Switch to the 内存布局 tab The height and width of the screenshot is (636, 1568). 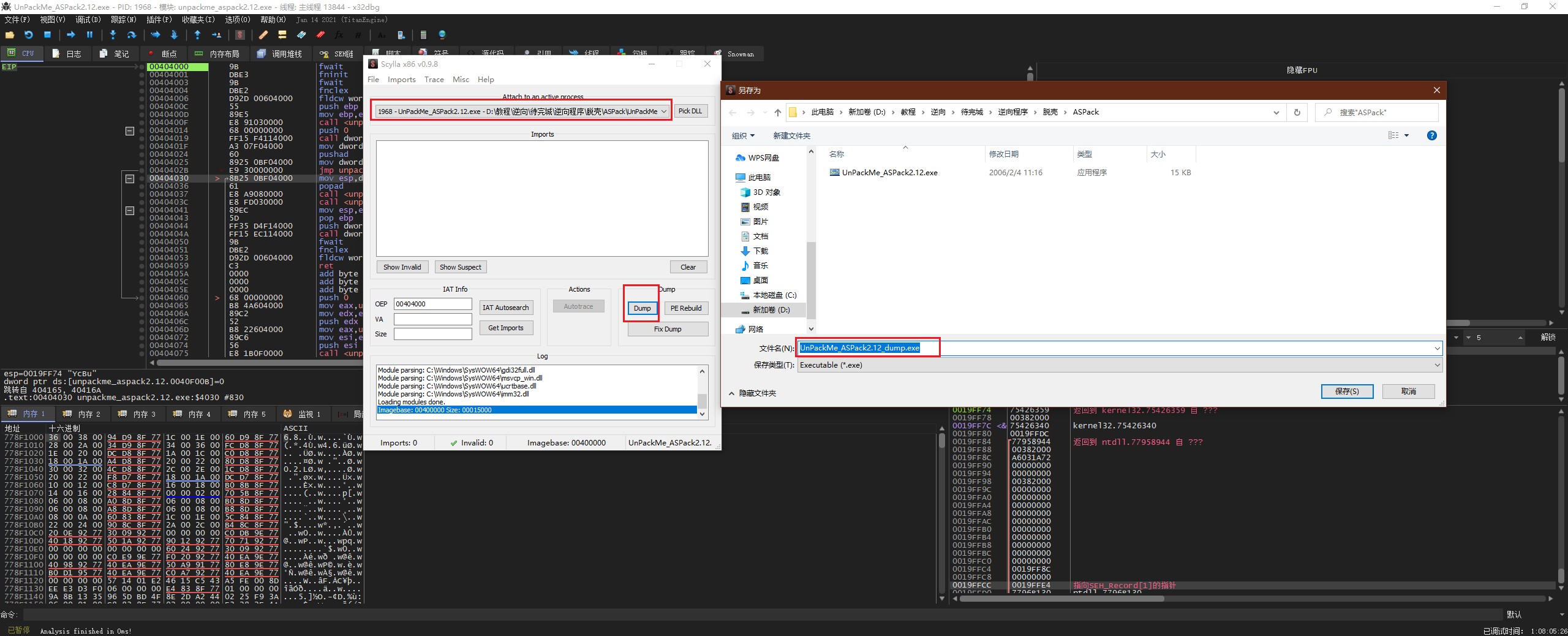(x=217, y=54)
